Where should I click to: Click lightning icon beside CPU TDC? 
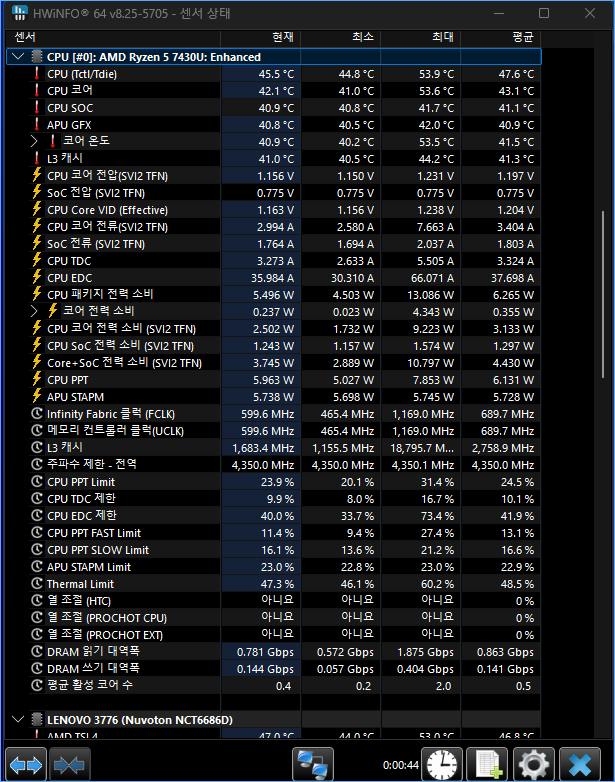[37, 260]
